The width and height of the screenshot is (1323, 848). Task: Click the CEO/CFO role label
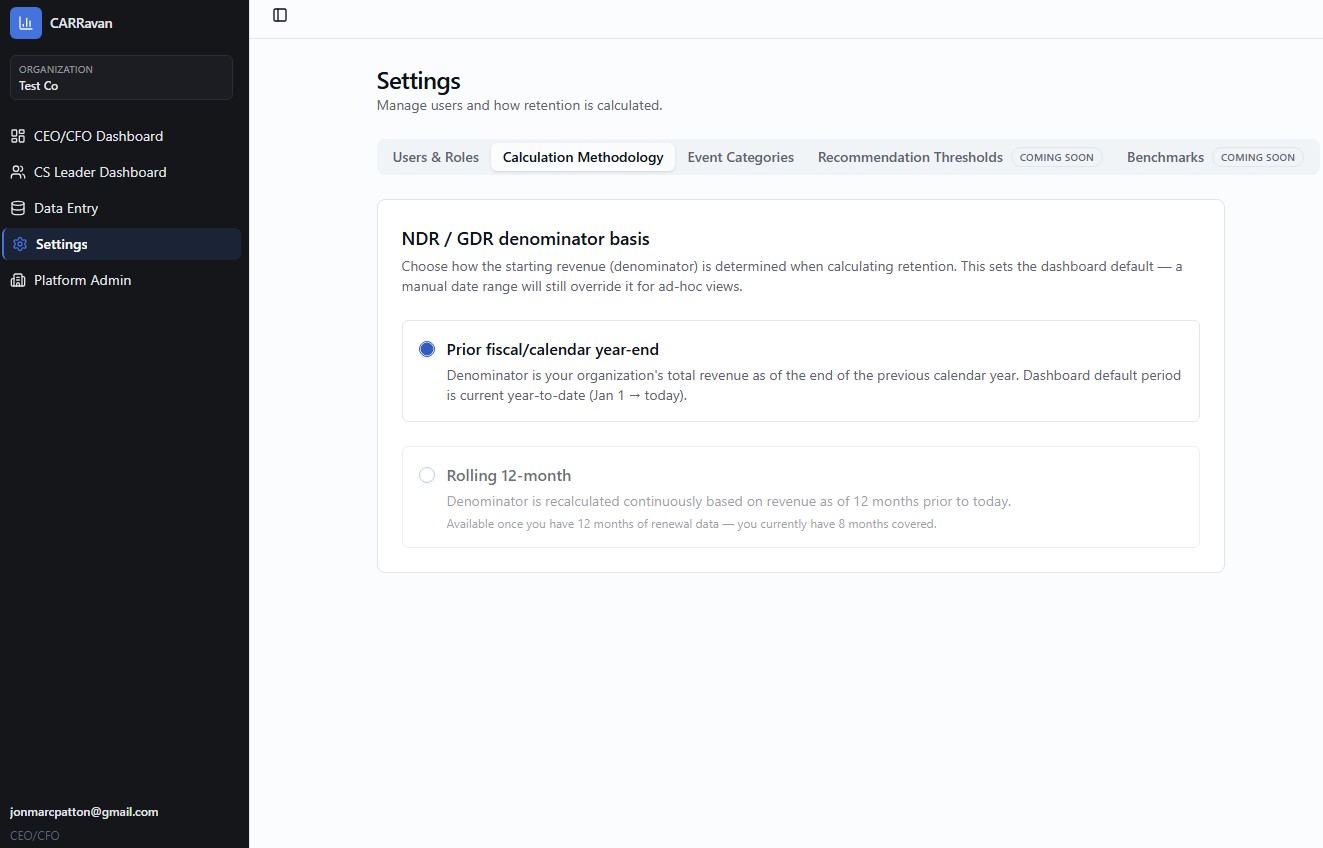click(x=35, y=835)
